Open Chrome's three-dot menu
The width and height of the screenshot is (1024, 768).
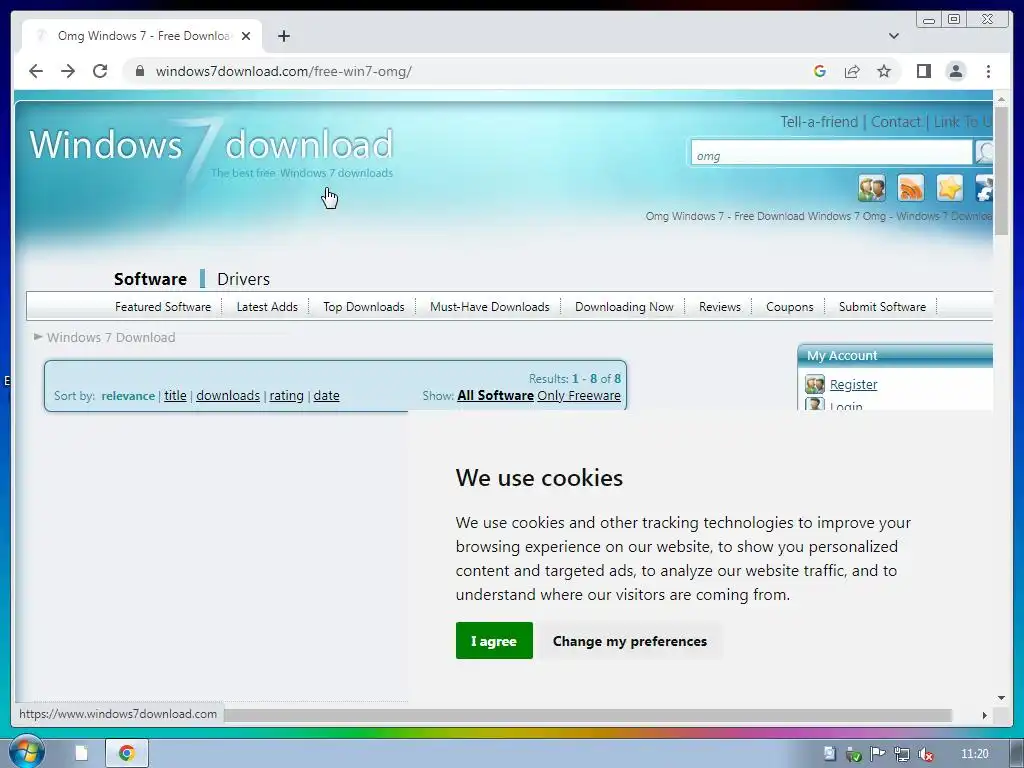[988, 71]
